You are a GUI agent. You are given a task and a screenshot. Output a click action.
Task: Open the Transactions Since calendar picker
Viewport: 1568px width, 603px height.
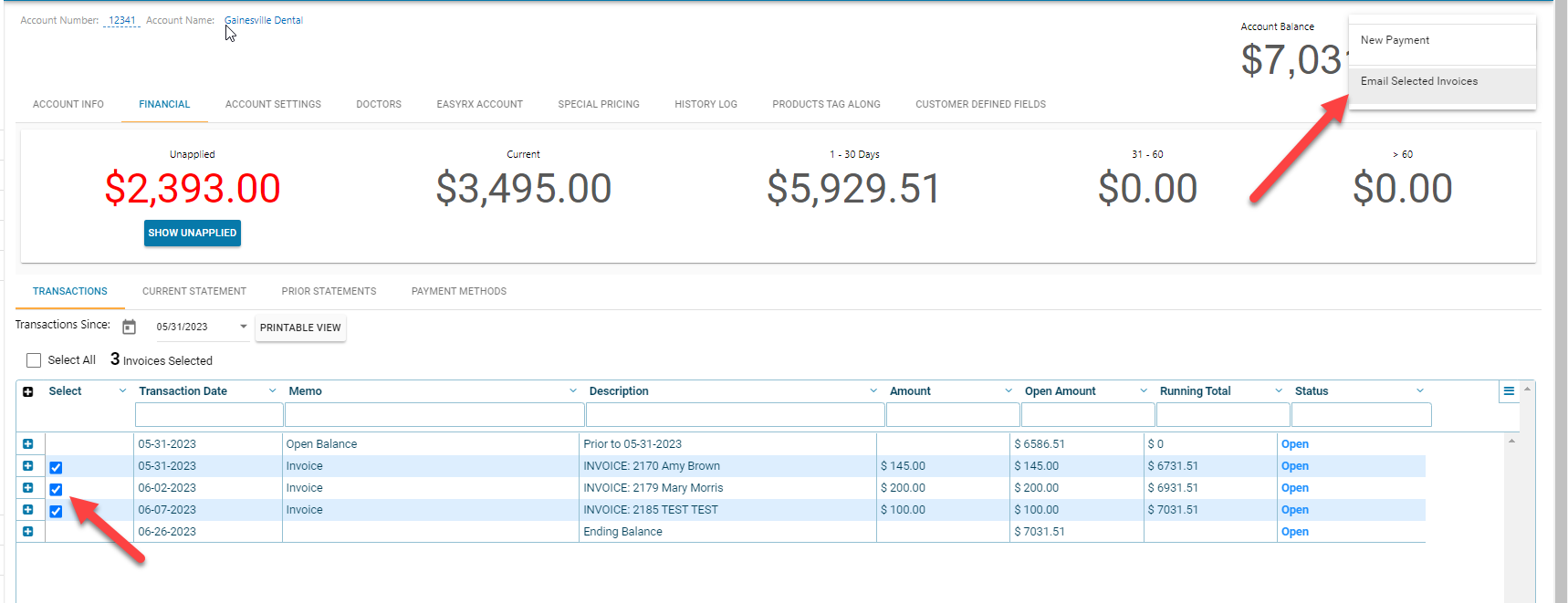(130, 327)
